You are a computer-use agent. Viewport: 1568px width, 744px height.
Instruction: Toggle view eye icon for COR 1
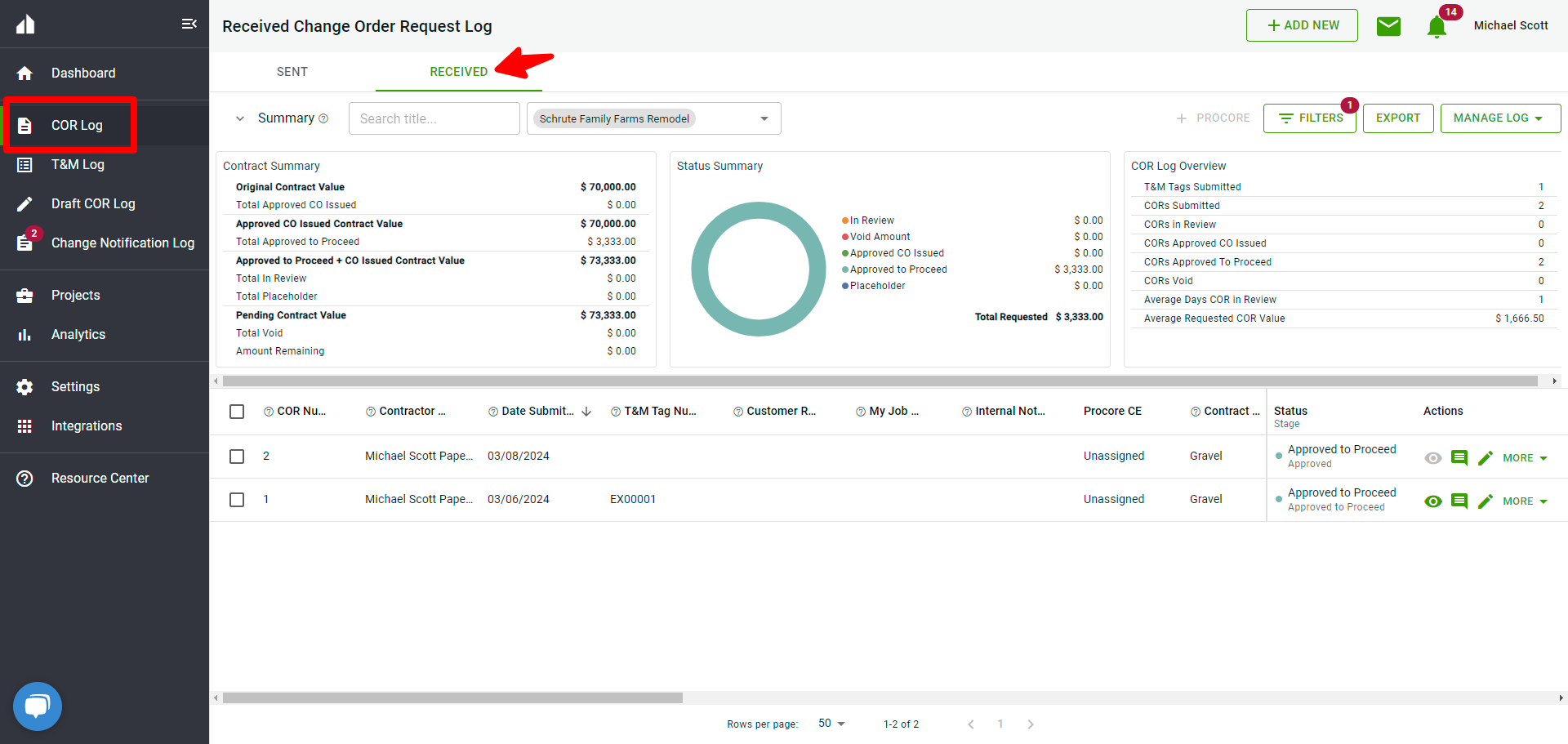click(x=1433, y=501)
